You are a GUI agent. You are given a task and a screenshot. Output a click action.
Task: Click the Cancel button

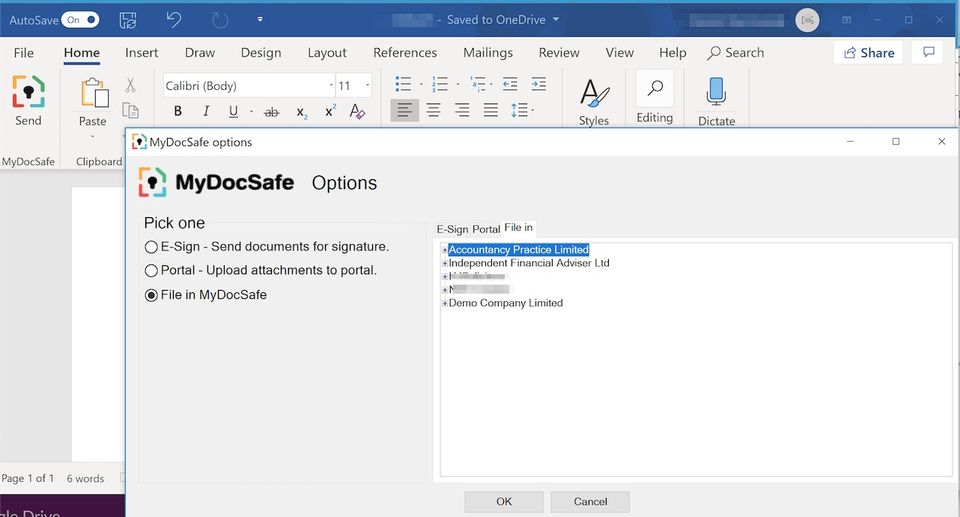pyautogui.click(x=590, y=501)
